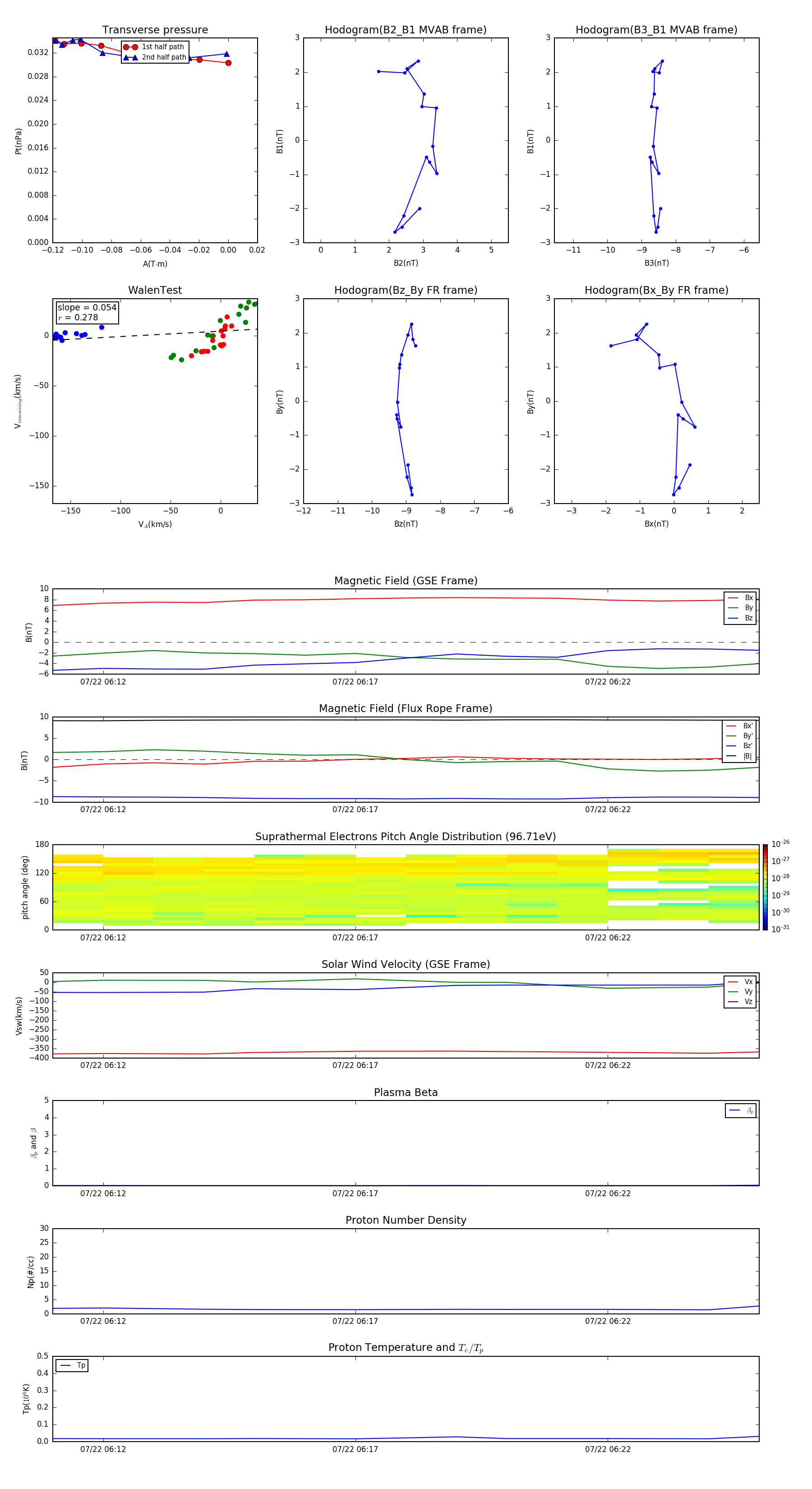Click the red line swatch beside Bx legend

pos(733,598)
